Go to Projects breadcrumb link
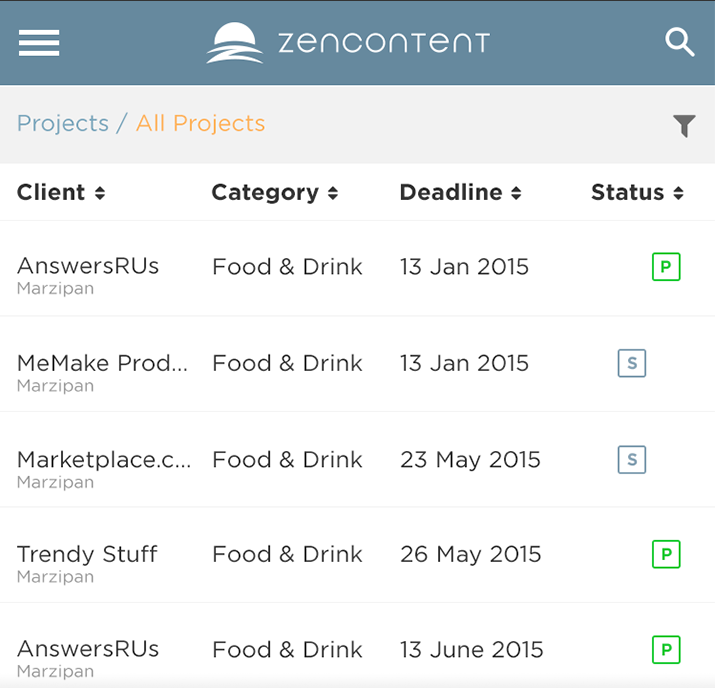The height and width of the screenshot is (688, 715). point(63,124)
